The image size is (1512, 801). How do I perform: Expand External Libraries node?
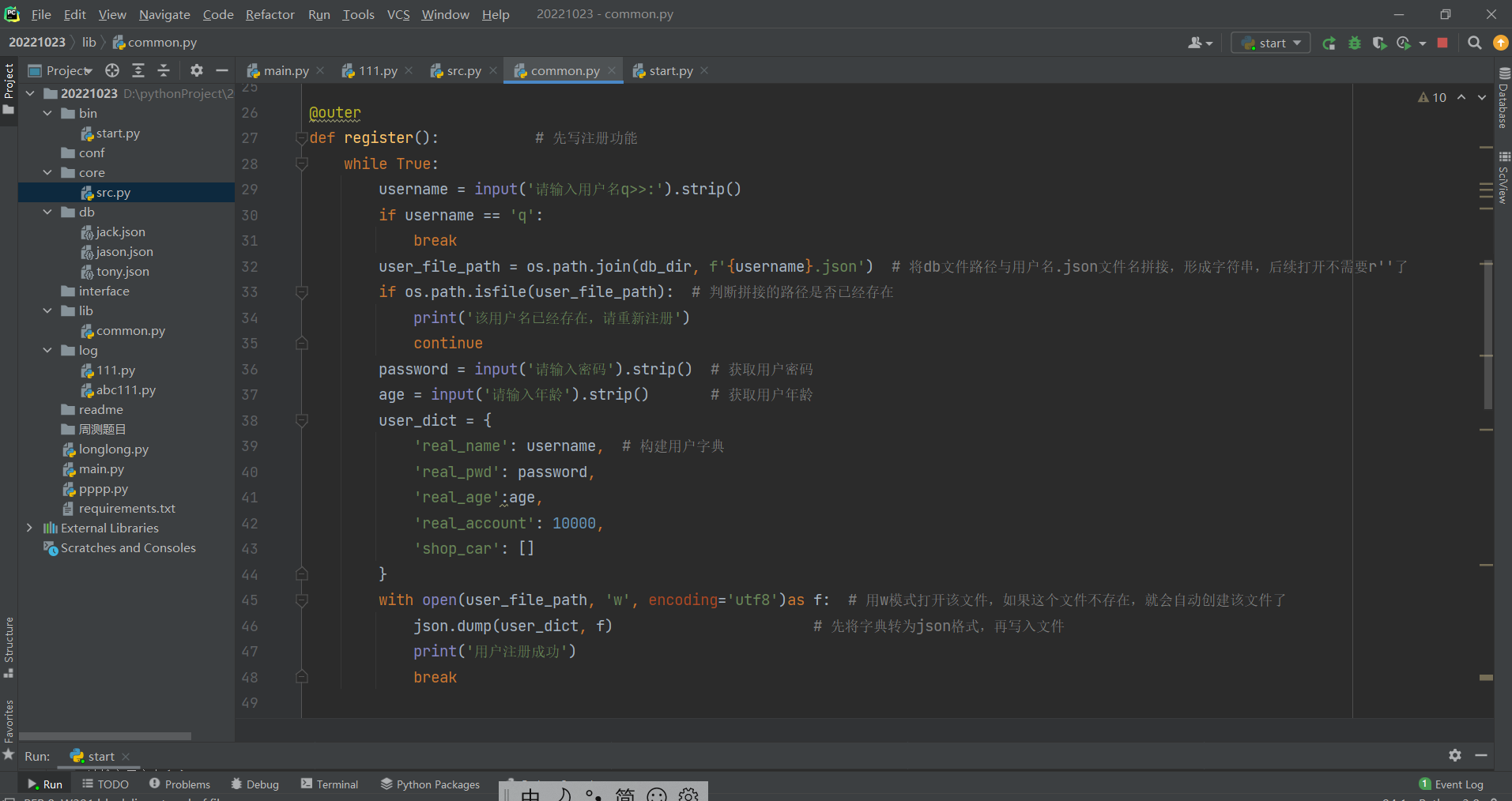pyautogui.click(x=30, y=528)
